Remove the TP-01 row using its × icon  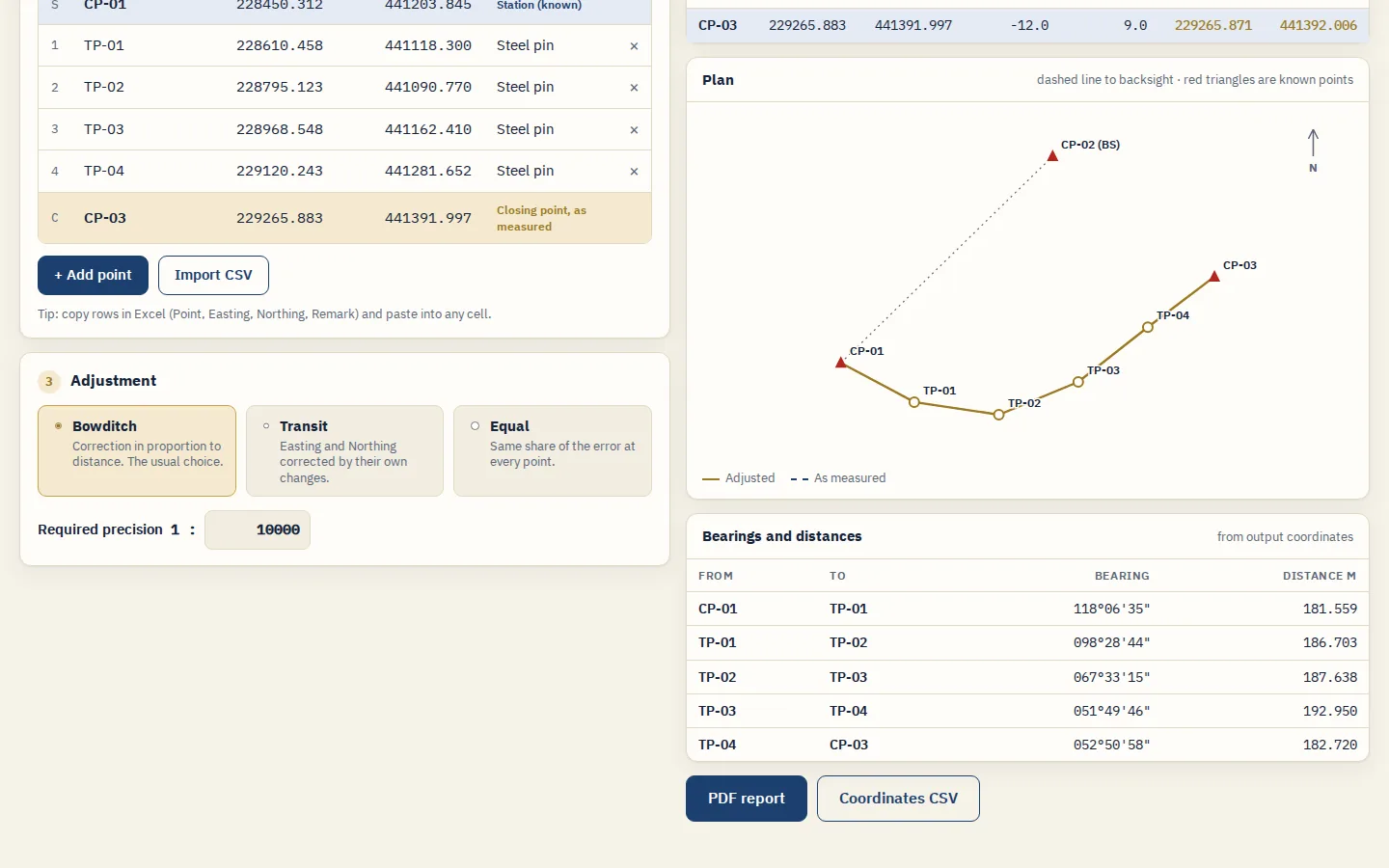click(634, 46)
